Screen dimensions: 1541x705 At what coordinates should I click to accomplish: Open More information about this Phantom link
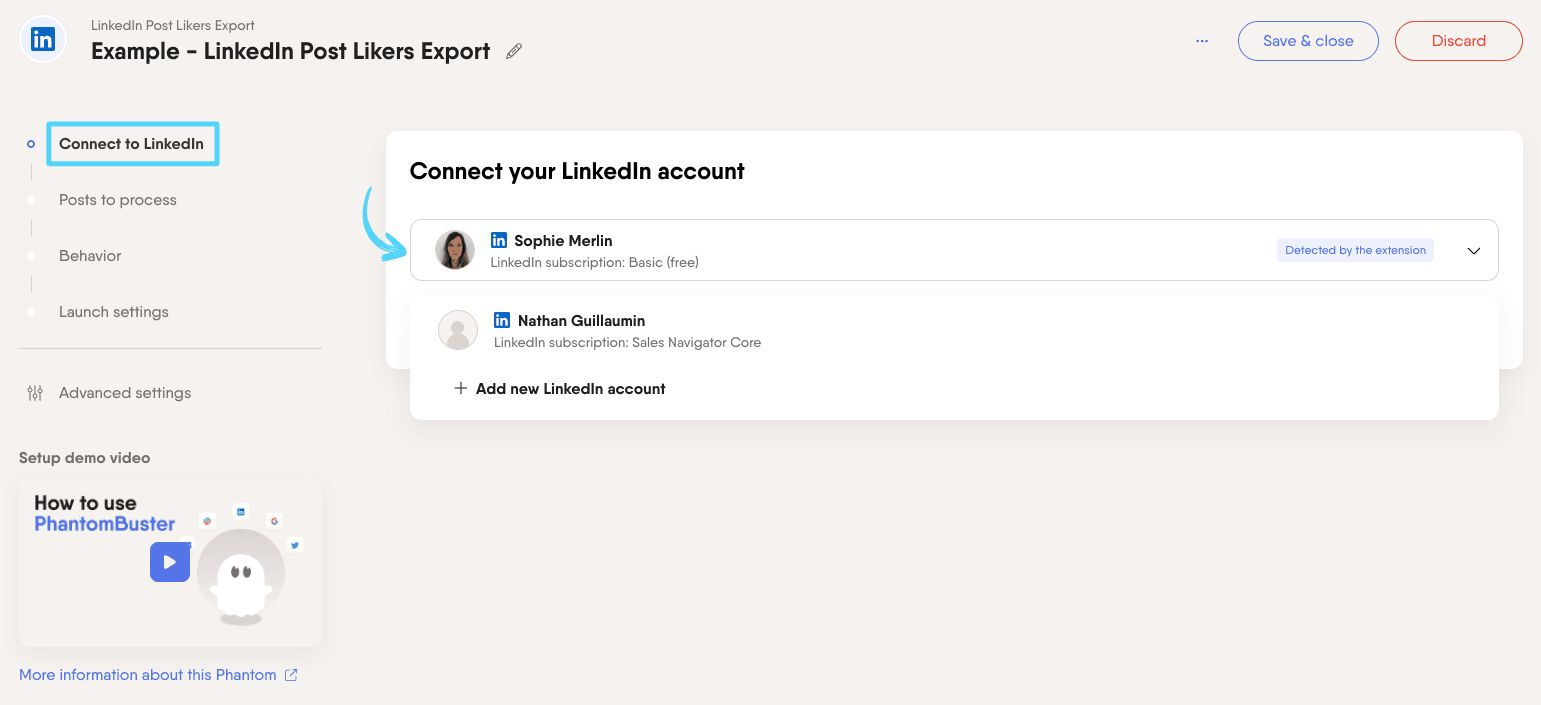pos(148,675)
